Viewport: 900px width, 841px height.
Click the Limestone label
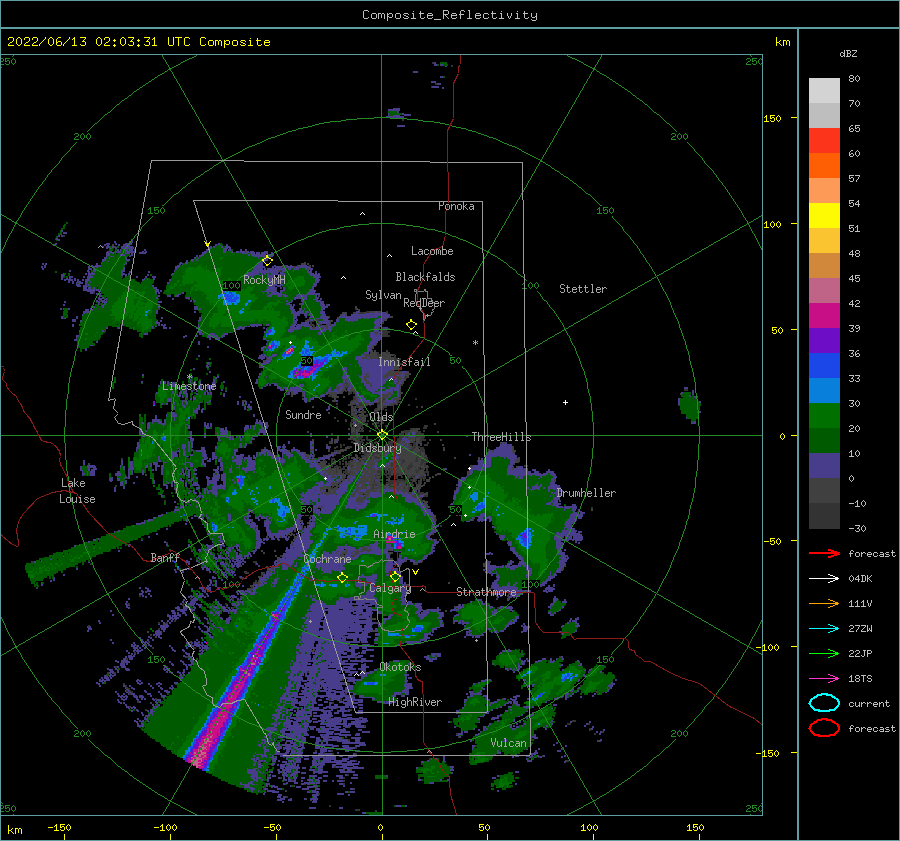[189, 386]
